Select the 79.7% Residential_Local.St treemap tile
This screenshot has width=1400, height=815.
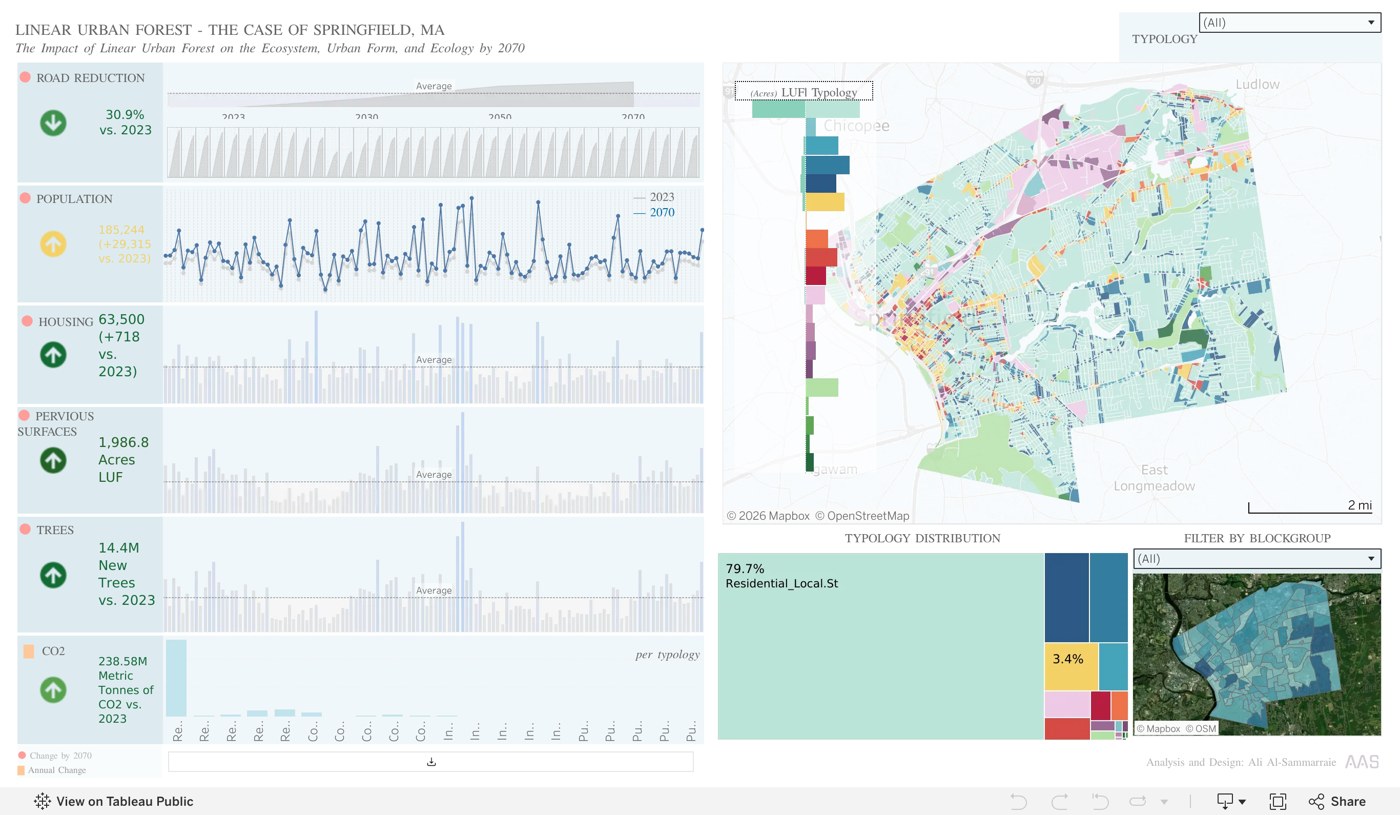(x=881, y=646)
